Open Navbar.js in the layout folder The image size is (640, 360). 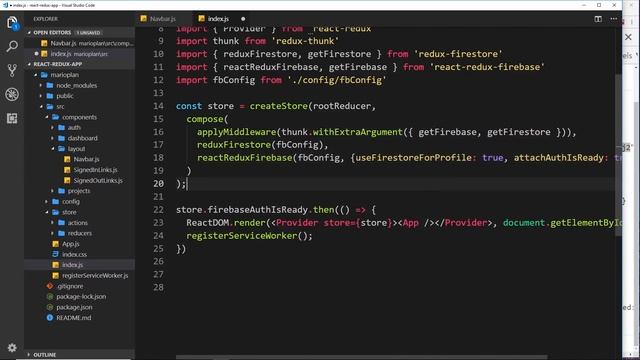[x=80, y=159]
